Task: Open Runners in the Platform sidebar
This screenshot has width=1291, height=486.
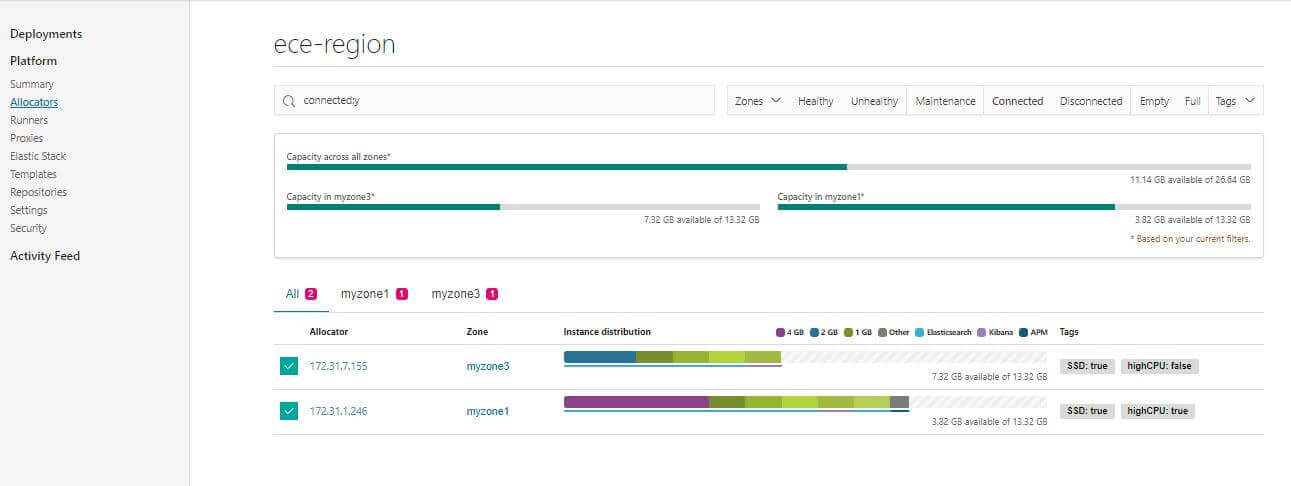Action: [x=29, y=120]
